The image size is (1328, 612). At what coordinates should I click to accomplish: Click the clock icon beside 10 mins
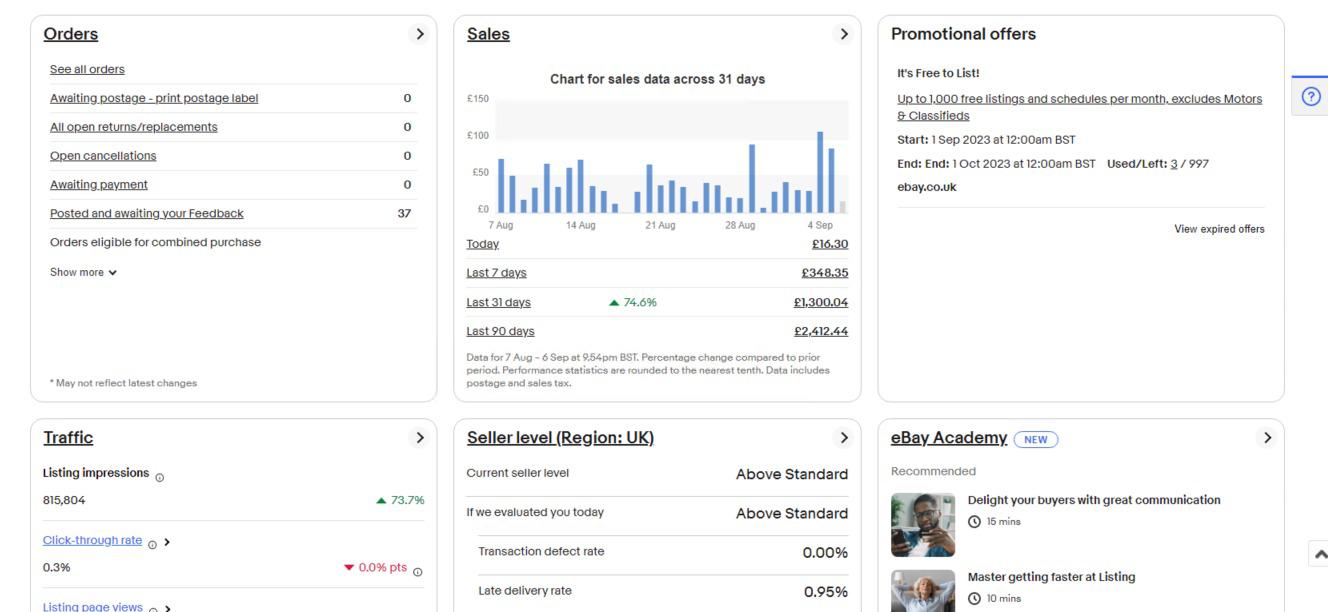tap(973, 599)
